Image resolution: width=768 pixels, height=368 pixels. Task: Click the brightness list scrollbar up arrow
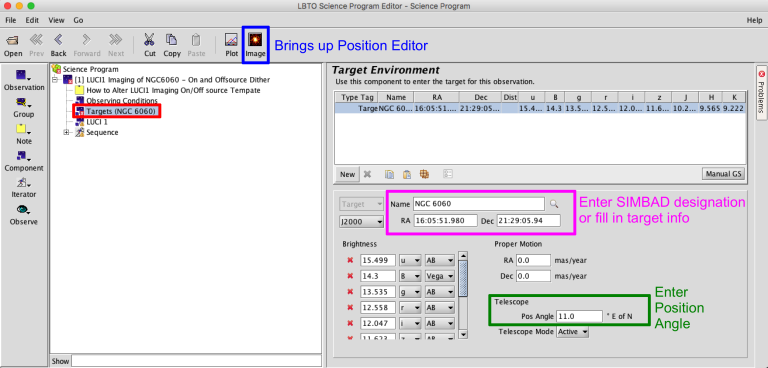click(x=463, y=256)
